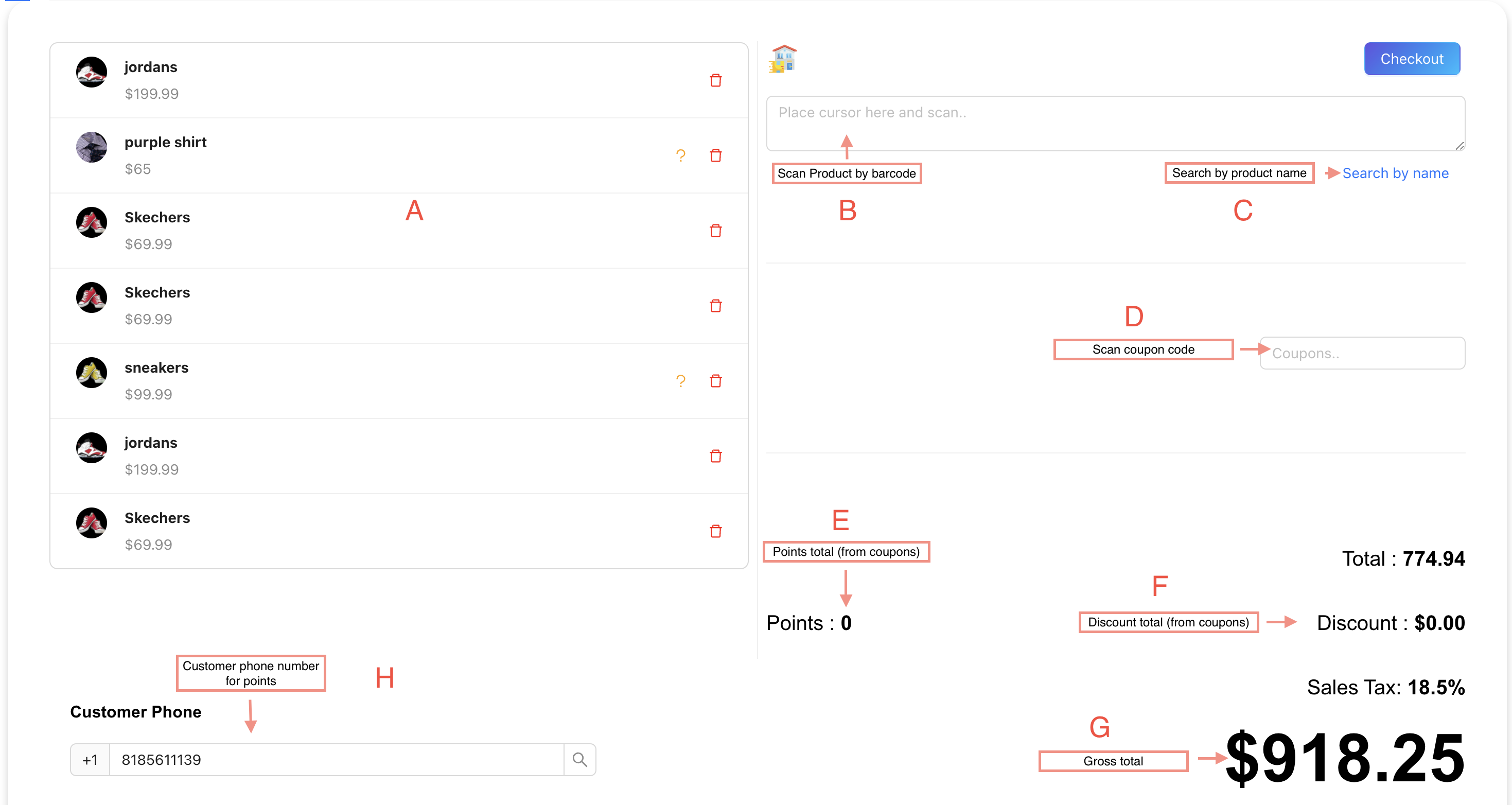Remove purple shirt from cart
The height and width of the screenshot is (805, 1512).
715,155
